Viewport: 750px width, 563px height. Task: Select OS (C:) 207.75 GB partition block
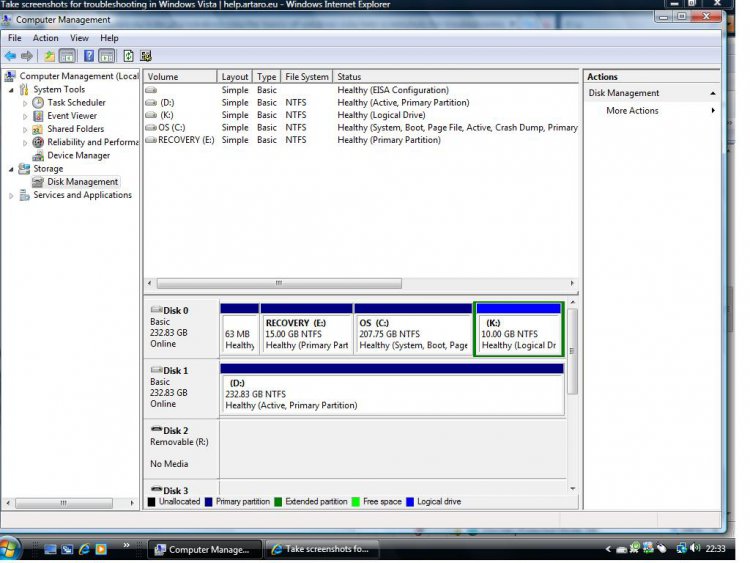click(413, 329)
